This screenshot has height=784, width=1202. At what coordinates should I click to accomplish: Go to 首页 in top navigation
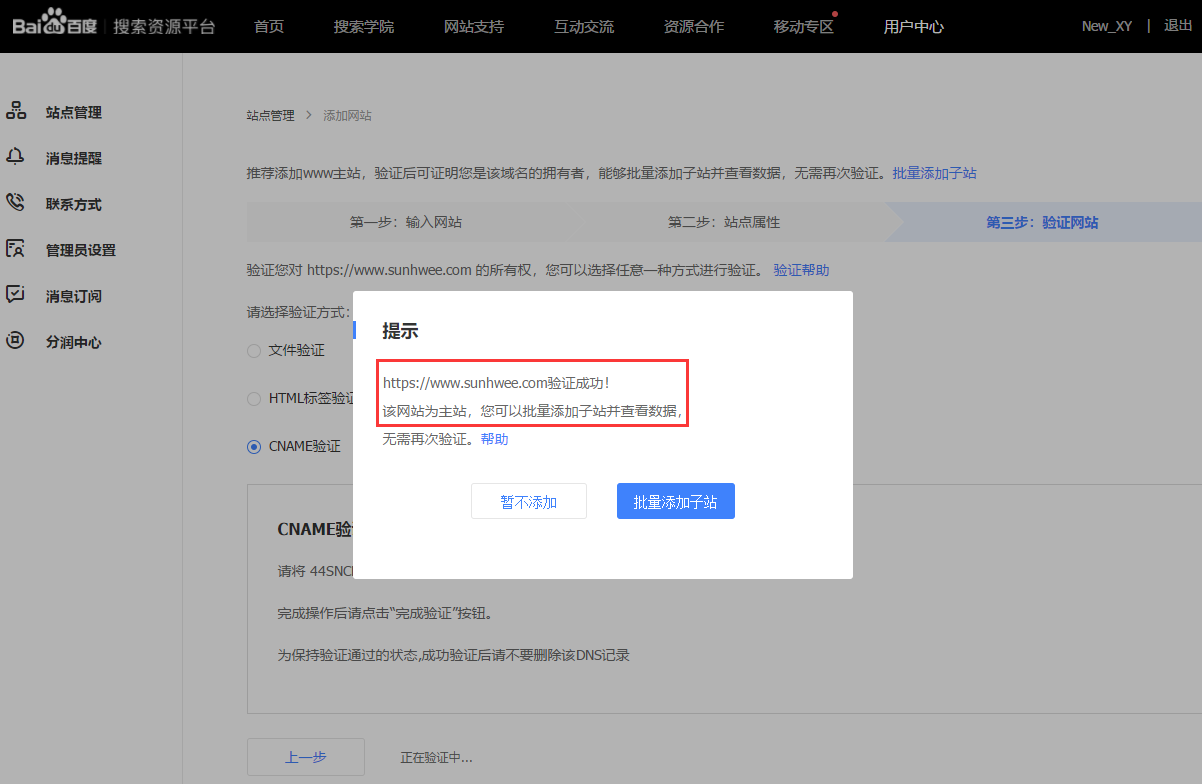tap(269, 27)
